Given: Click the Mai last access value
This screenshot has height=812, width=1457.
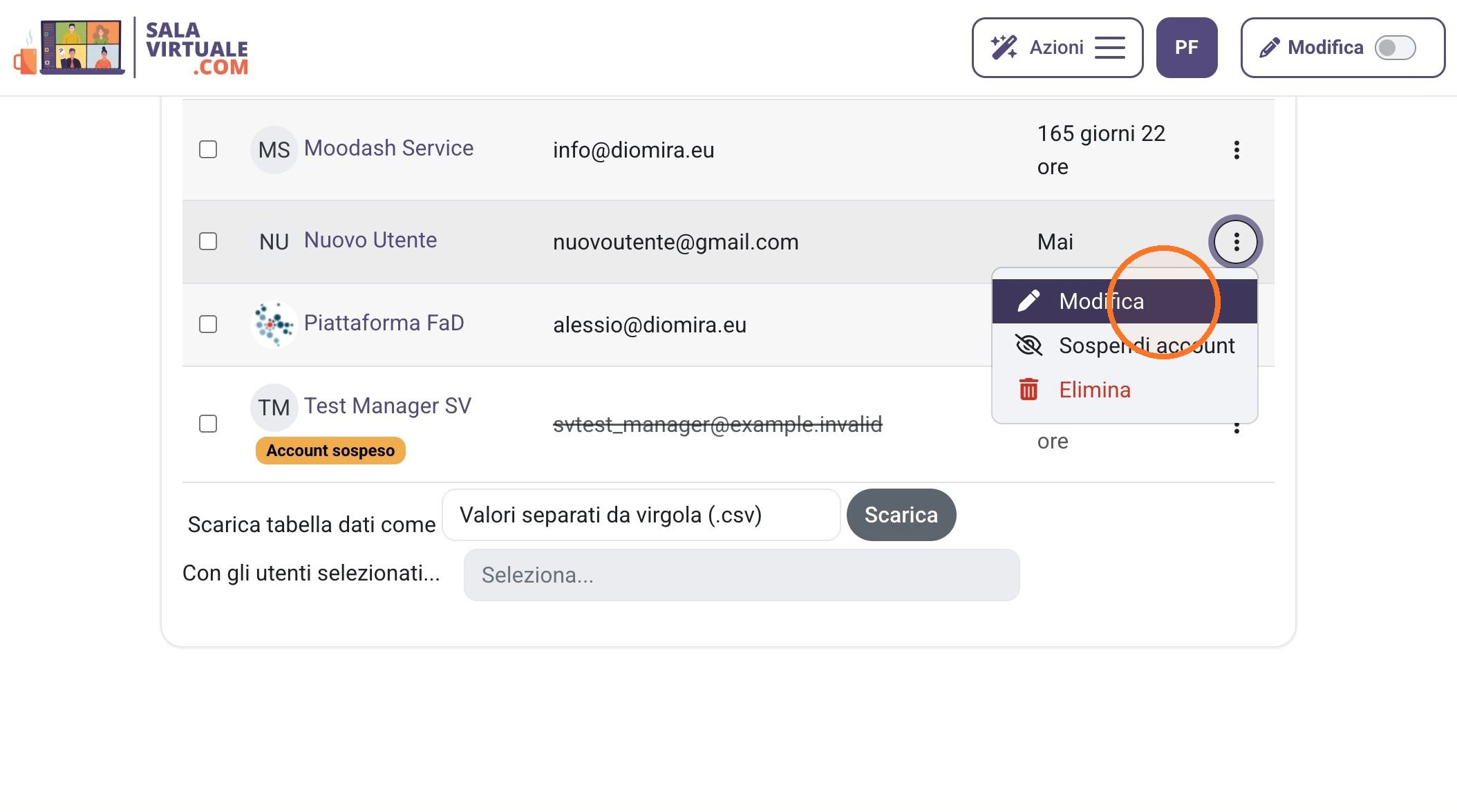Looking at the screenshot, I should (x=1055, y=242).
